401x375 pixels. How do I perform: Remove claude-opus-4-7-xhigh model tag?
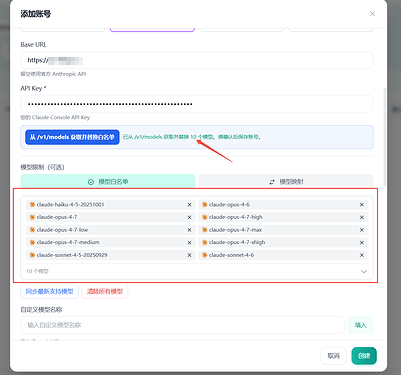pyautogui.click(x=362, y=242)
